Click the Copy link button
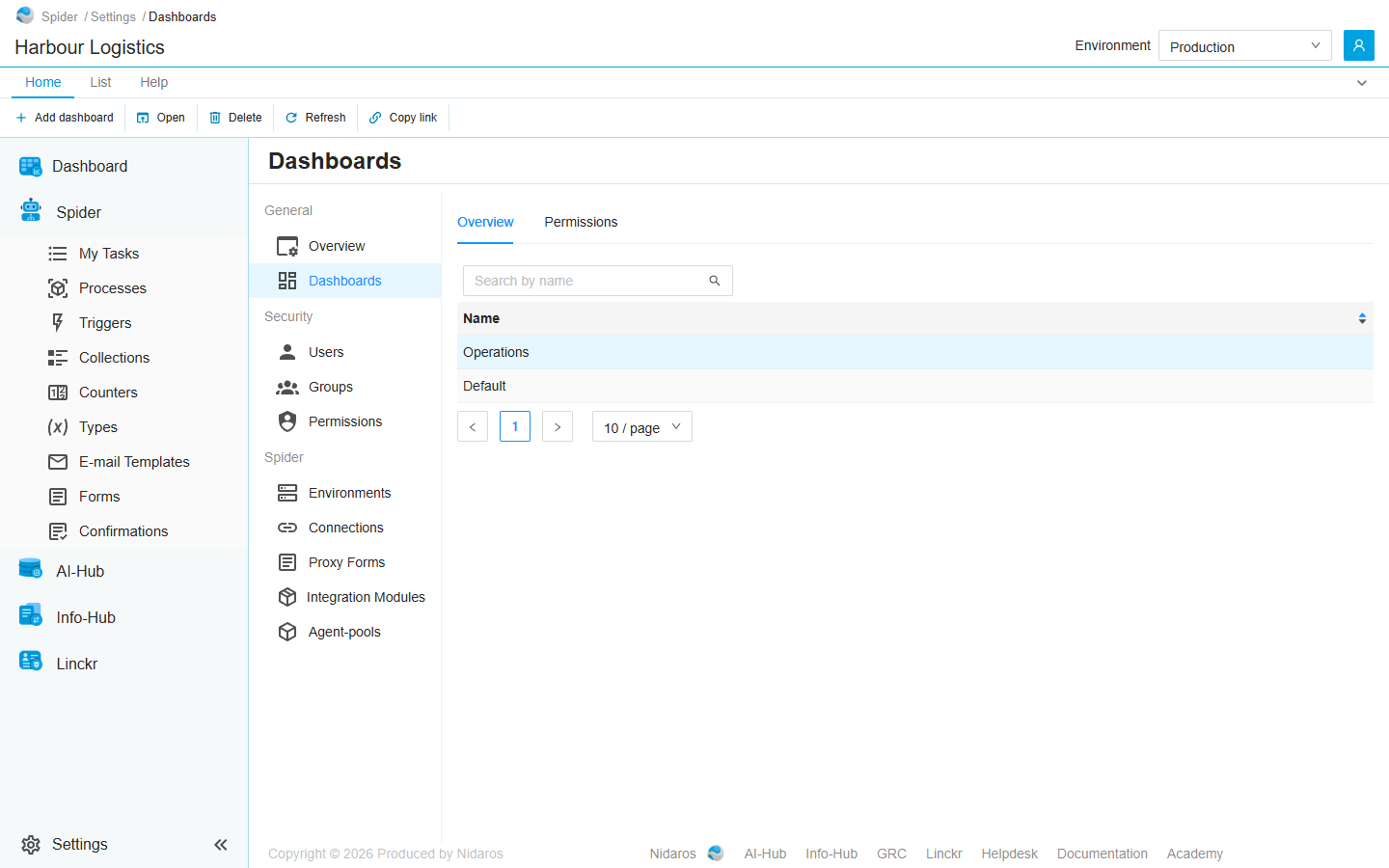 tap(403, 118)
